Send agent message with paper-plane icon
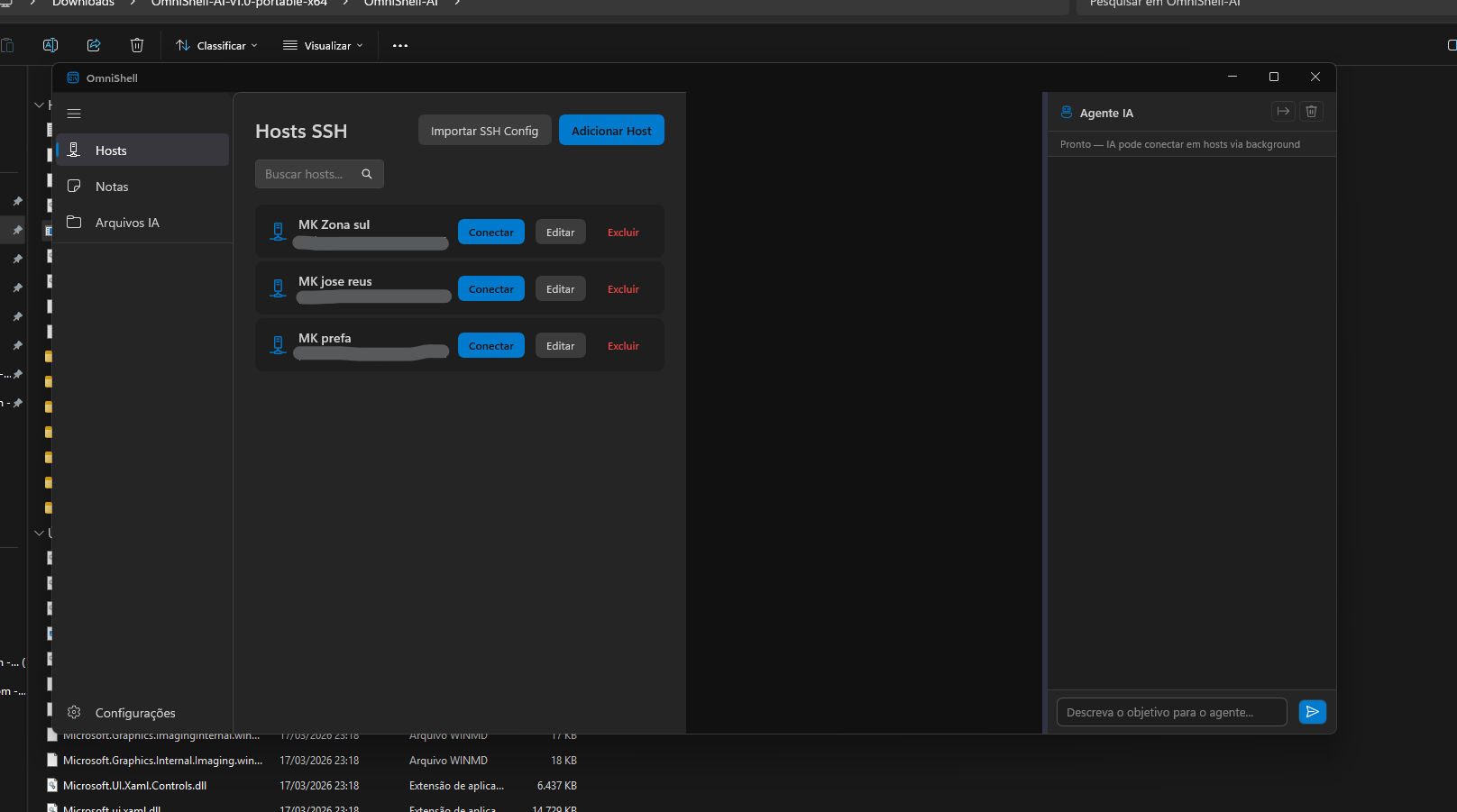Viewport: 1457px width, 812px height. tap(1312, 711)
